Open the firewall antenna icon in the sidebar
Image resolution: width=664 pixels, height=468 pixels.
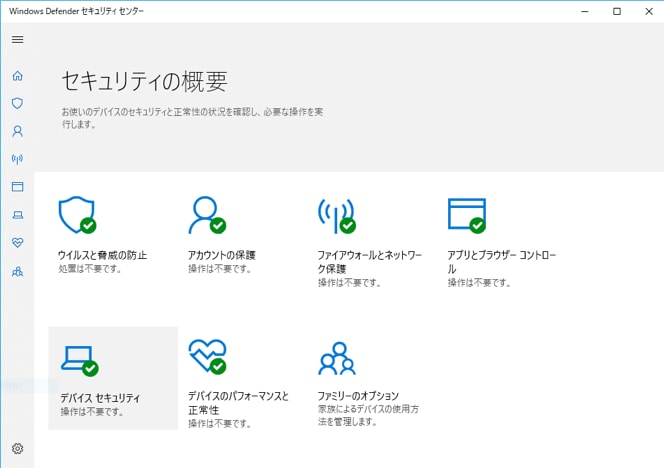[17, 159]
